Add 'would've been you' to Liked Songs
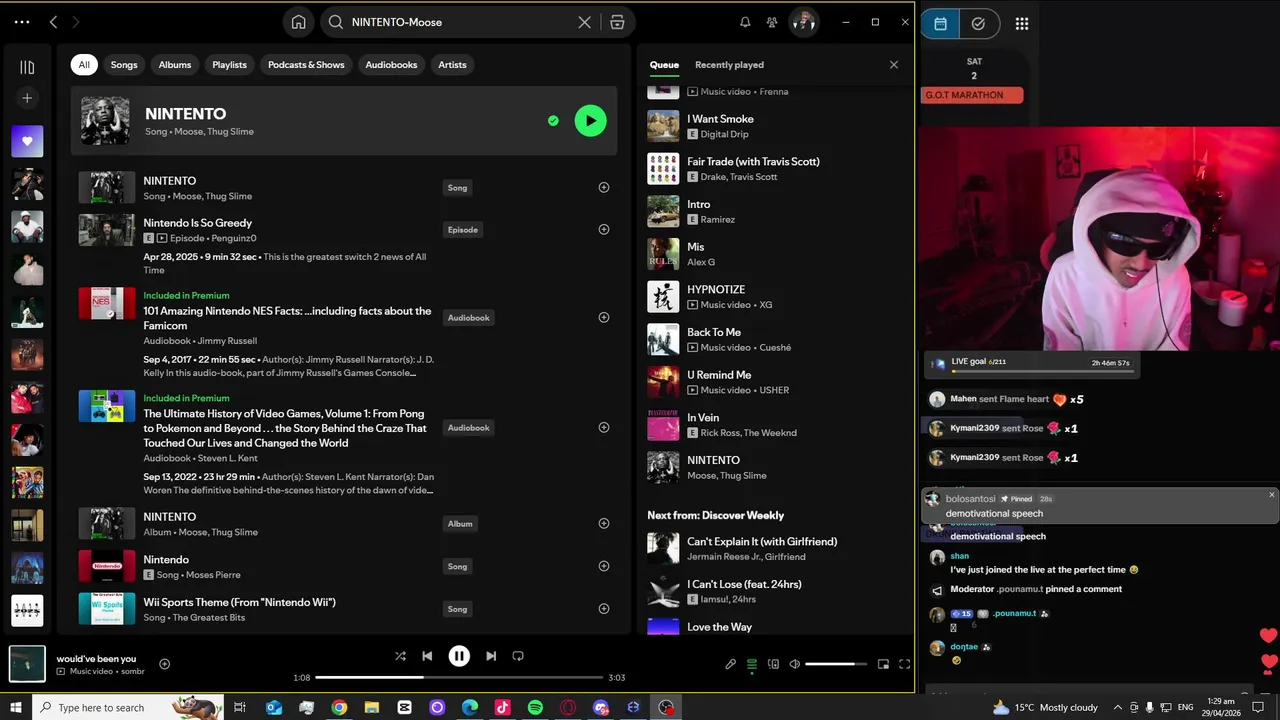 tap(165, 664)
